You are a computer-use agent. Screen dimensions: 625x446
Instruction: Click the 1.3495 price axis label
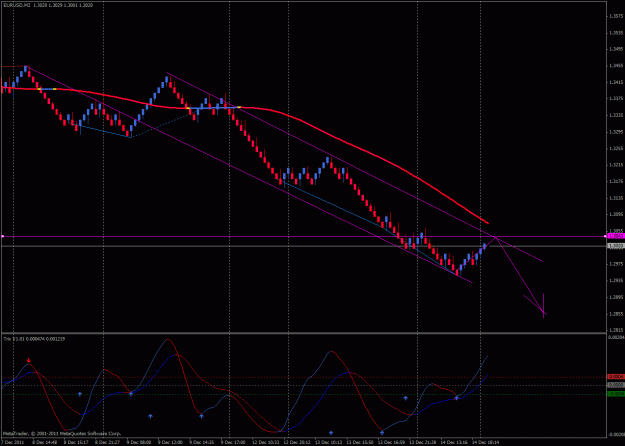(x=616, y=49)
